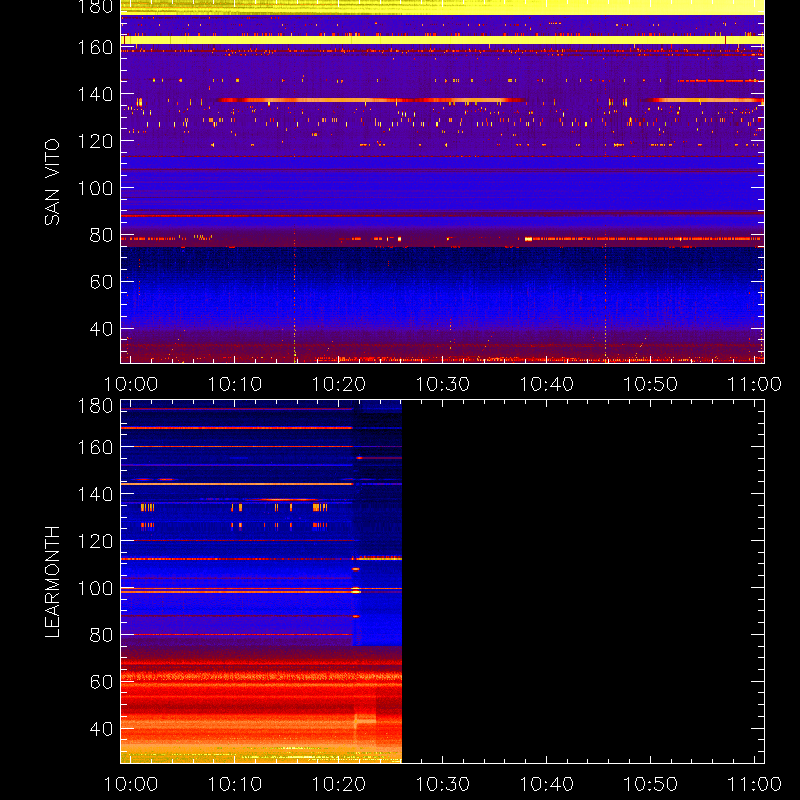The height and width of the screenshot is (800, 800).
Task: Click San Vito plot's 10:40 time label
Action: click(547, 384)
